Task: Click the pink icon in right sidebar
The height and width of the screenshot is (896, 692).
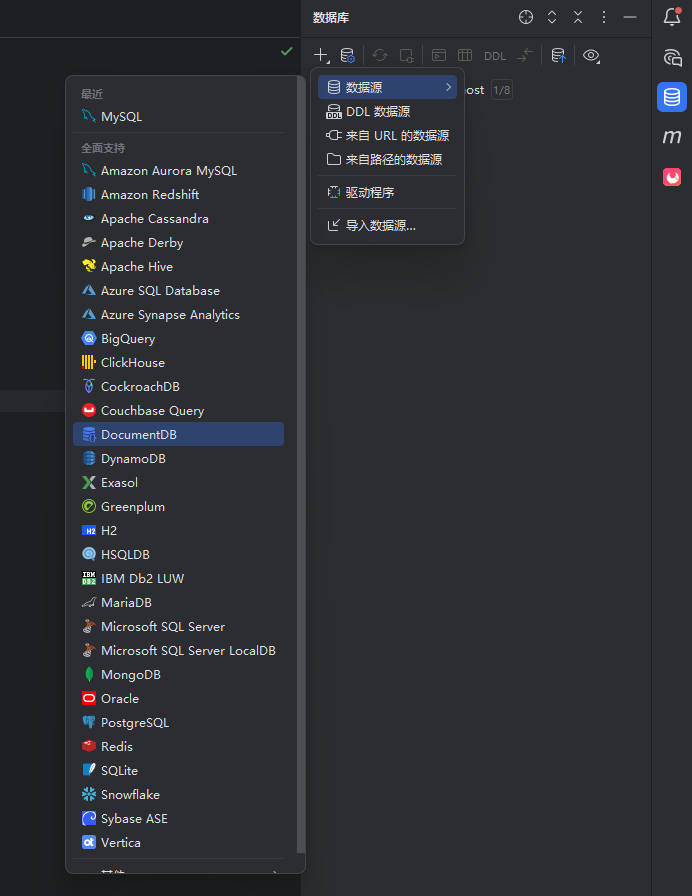Action: tap(672, 177)
